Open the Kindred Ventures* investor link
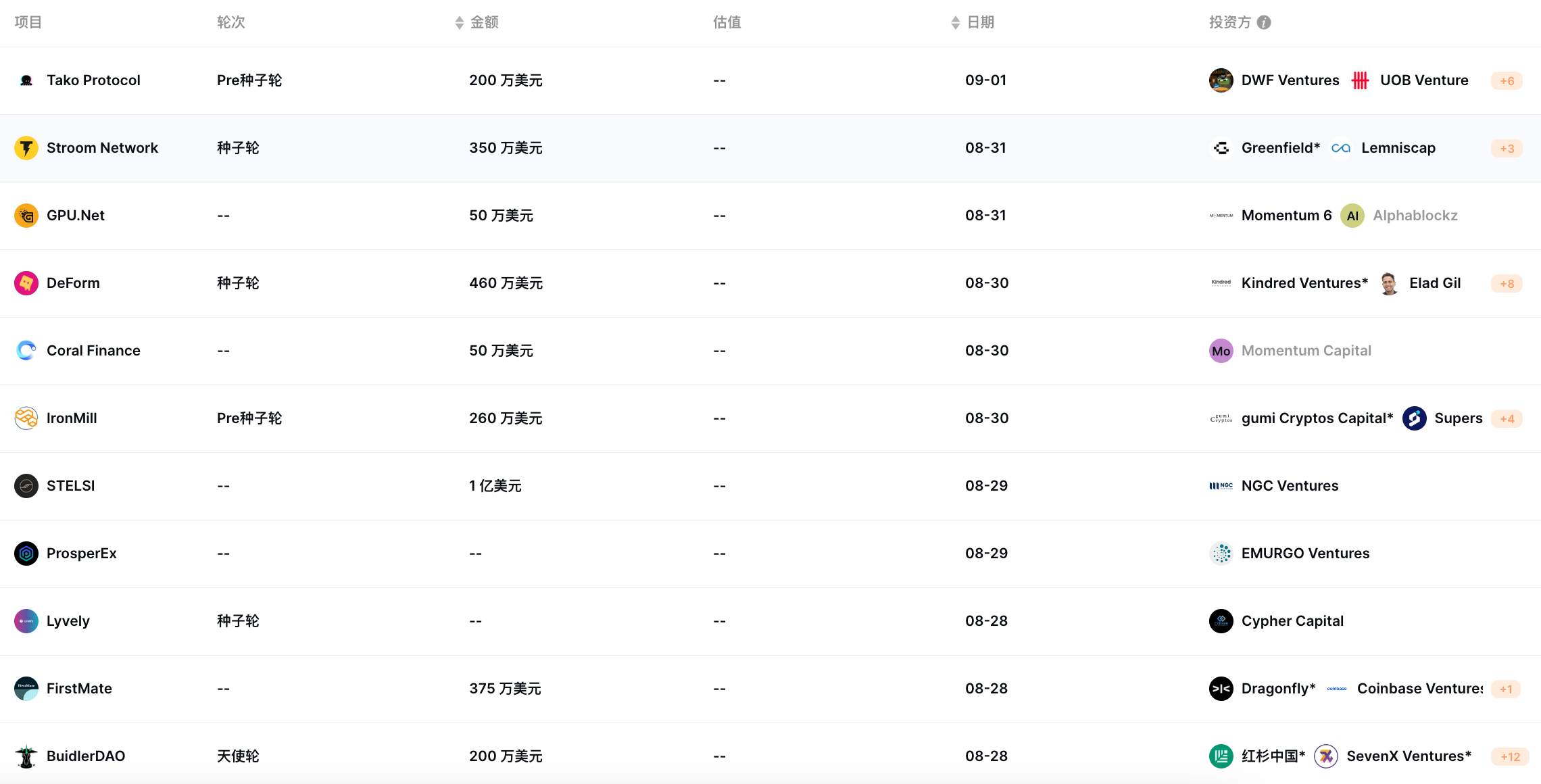Image resolution: width=1541 pixels, height=784 pixels. pyautogui.click(x=1304, y=283)
